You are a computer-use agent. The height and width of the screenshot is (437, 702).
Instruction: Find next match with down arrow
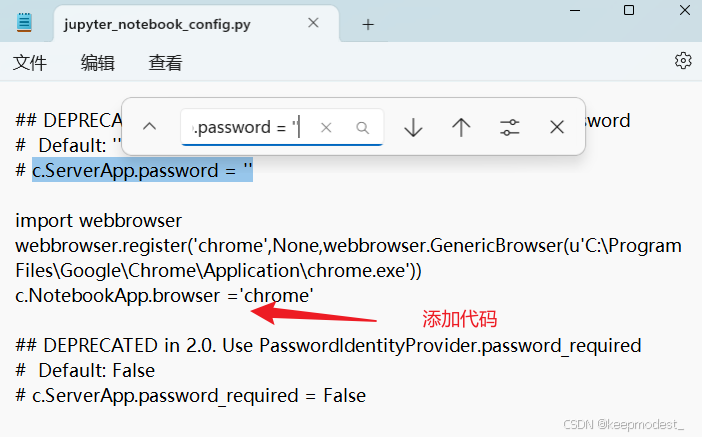click(413, 127)
